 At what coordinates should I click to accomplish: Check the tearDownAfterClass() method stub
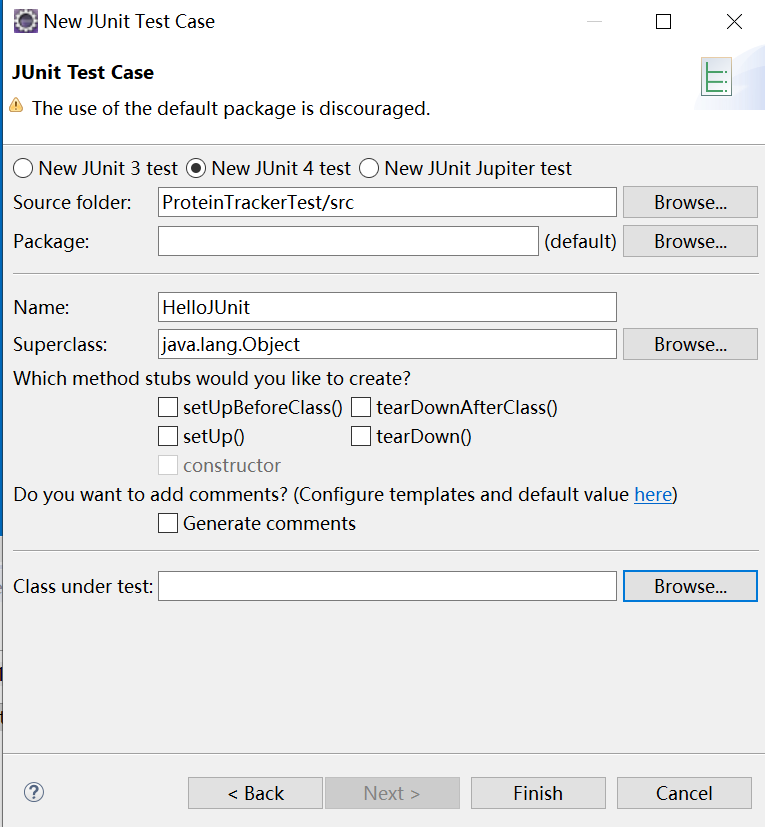361,407
